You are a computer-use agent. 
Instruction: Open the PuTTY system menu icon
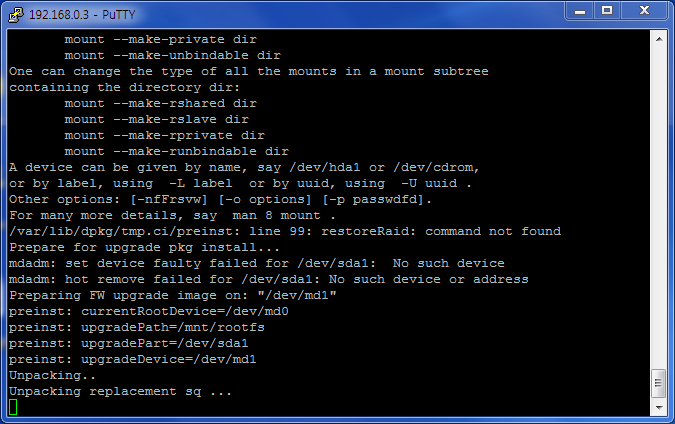[x=15, y=12]
